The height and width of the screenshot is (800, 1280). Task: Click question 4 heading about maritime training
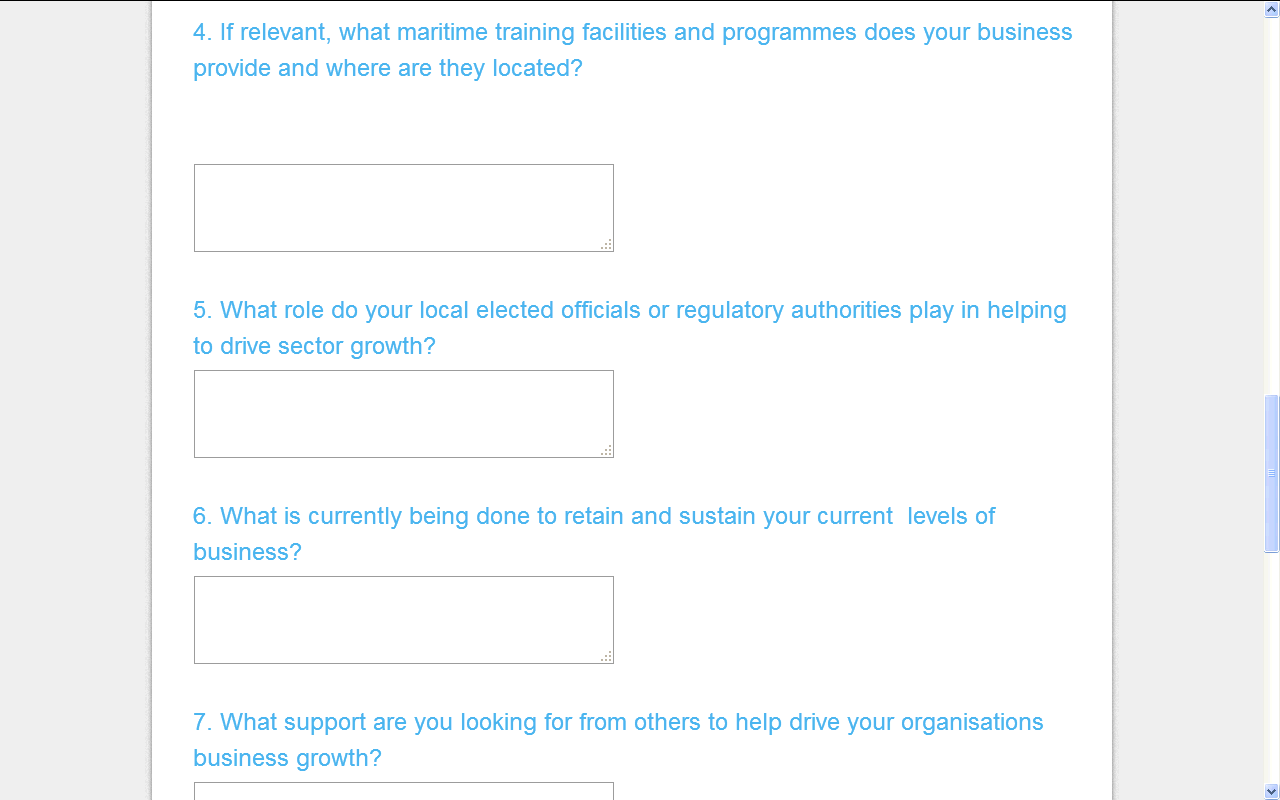pos(632,50)
